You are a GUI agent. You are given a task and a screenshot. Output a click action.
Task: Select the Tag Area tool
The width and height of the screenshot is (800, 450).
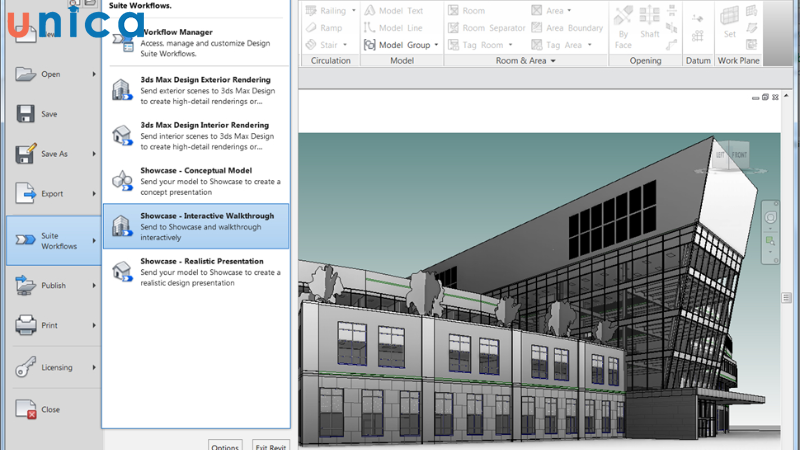(x=557, y=45)
